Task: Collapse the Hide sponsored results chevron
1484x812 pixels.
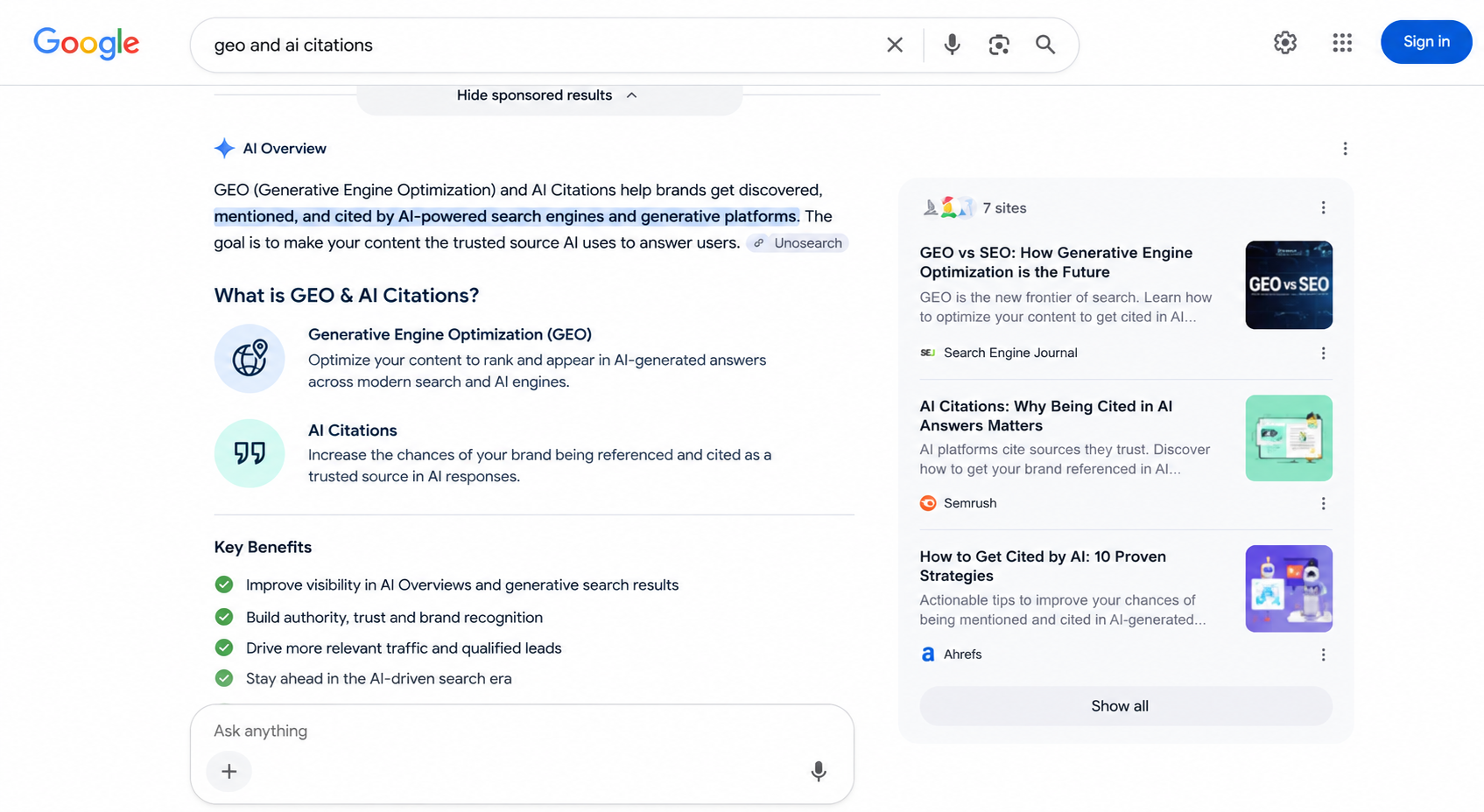Action: [x=631, y=95]
